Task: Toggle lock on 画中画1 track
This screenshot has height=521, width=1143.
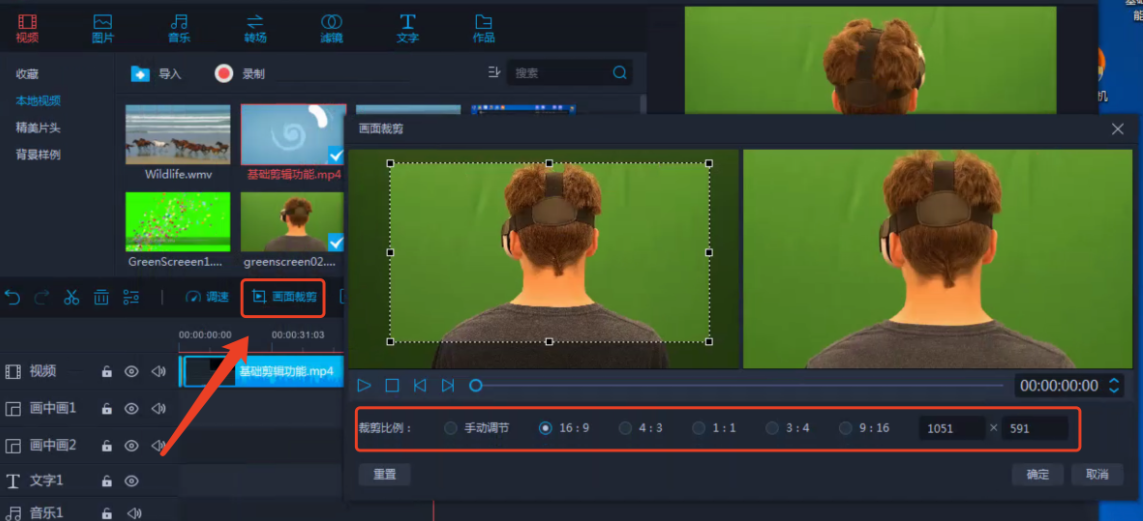Action: pos(106,408)
